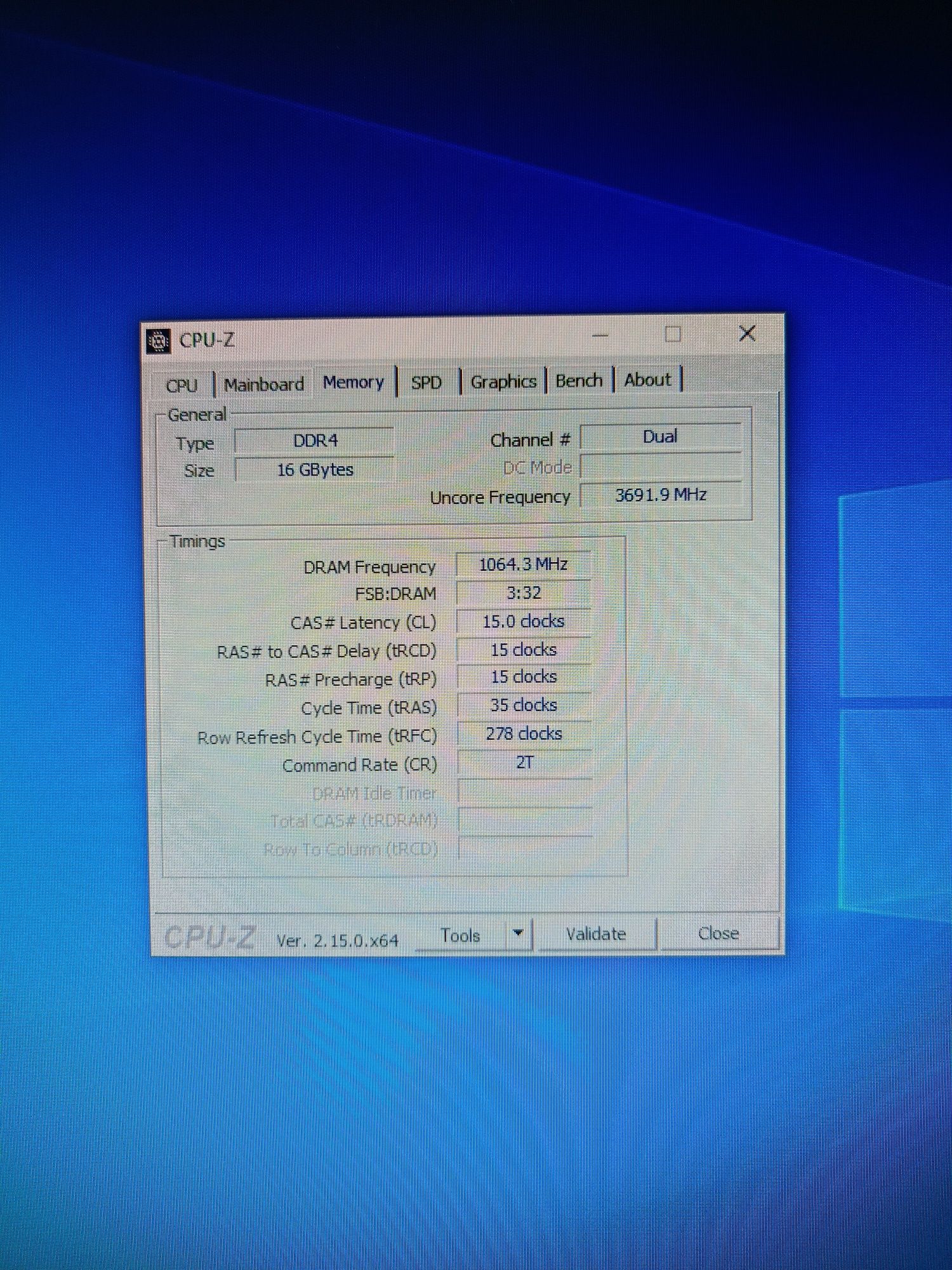Image resolution: width=952 pixels, height=1270 pixels.
Task: Select the Memory tab
Action: pyautogui.click(x=354, y=382)
